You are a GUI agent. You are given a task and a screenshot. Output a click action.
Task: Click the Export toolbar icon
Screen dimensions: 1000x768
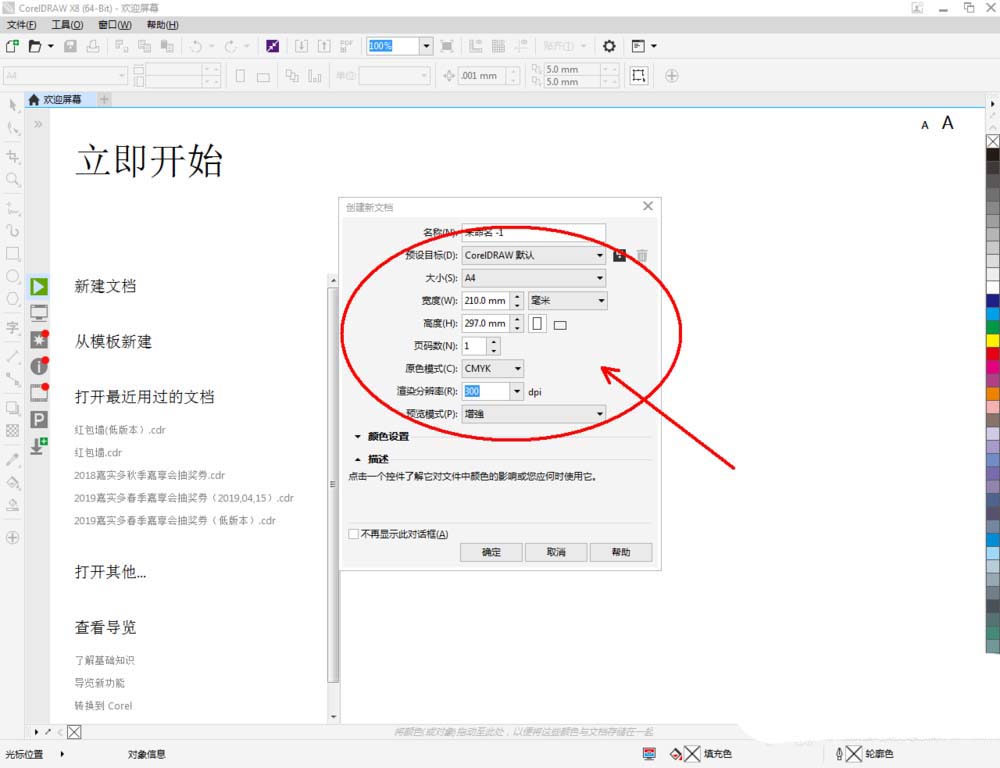click(324, 46)
